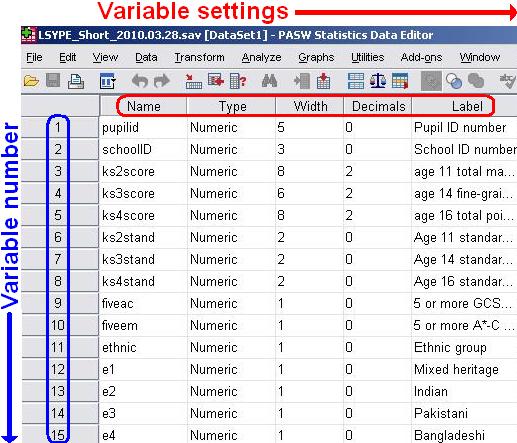Click the Undo arrow icon
The height and width of the screenshot is (443, 517).
point(139,81)
